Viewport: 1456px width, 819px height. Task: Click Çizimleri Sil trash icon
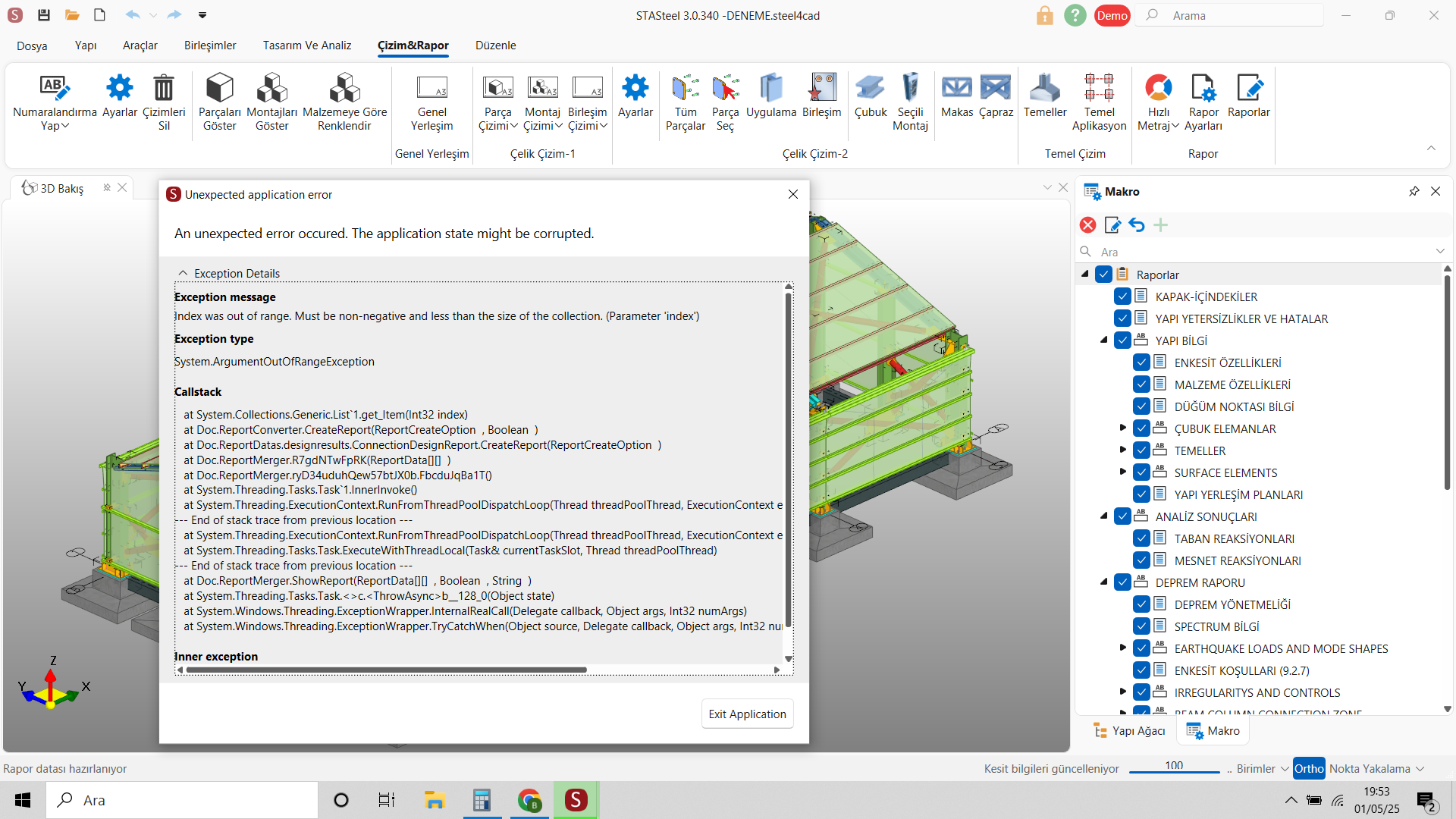click(x=164, y=89)
